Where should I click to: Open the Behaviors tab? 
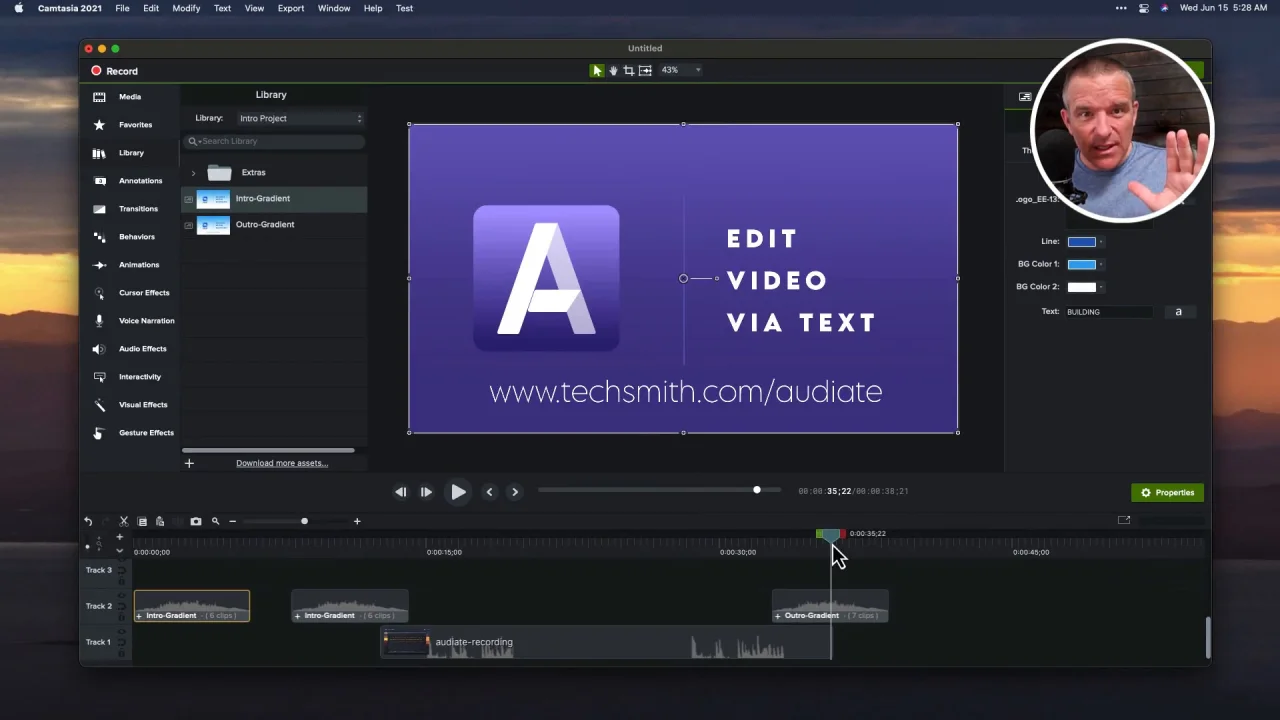point(136,237)
